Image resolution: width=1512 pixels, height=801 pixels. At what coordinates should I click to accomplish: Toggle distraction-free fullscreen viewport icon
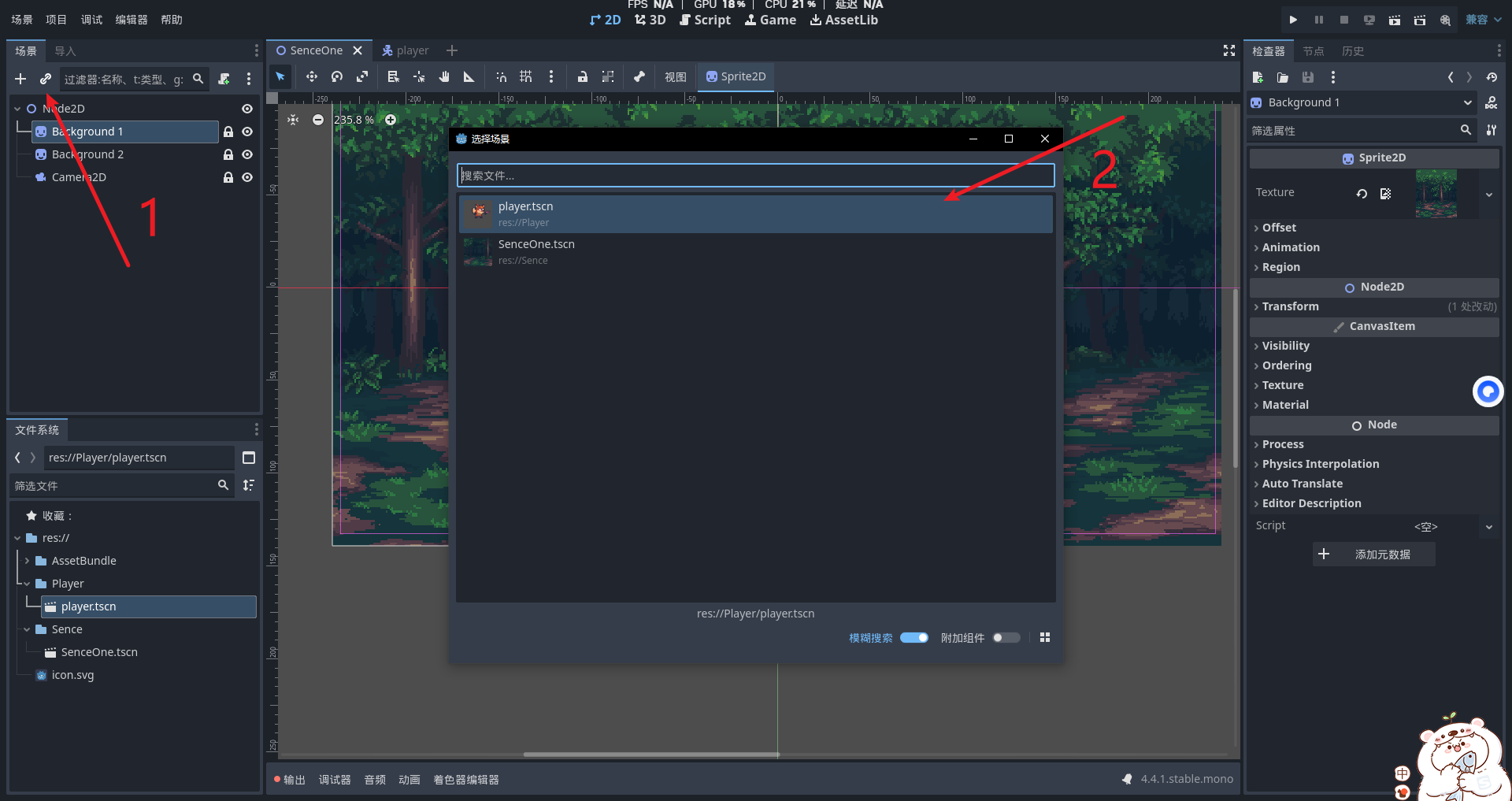coord(1228,50)
